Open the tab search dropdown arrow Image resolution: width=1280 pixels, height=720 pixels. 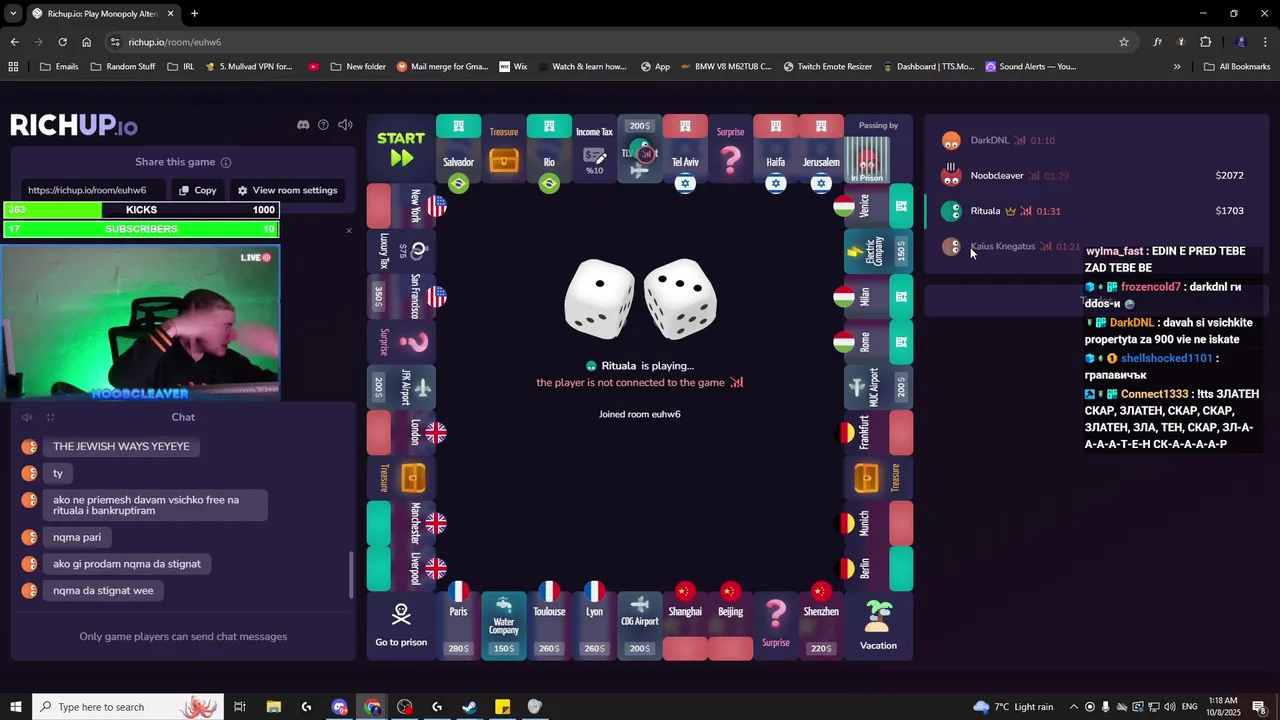[13, 14]
